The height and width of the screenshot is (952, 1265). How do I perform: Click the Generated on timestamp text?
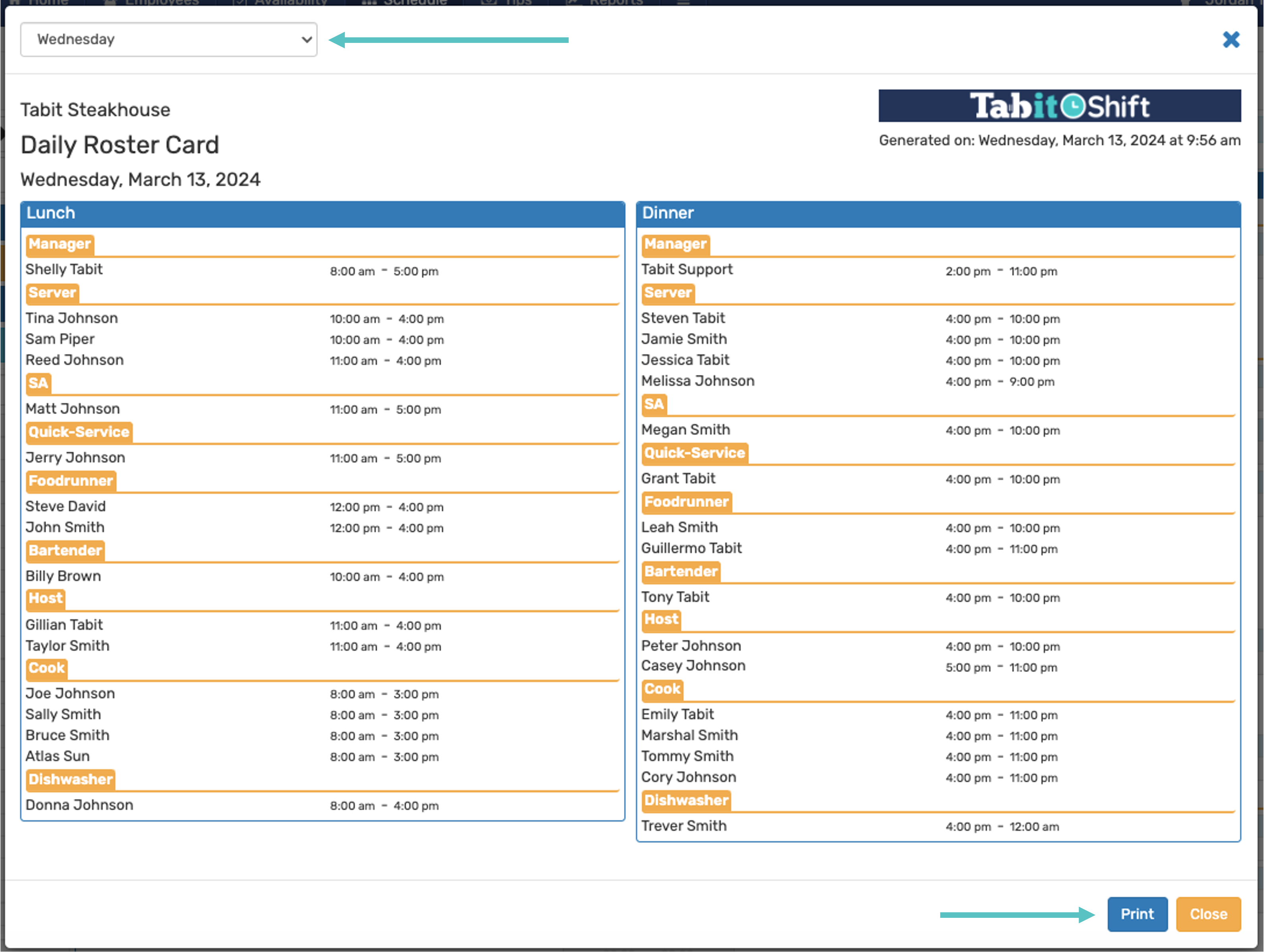point(1059,141)
